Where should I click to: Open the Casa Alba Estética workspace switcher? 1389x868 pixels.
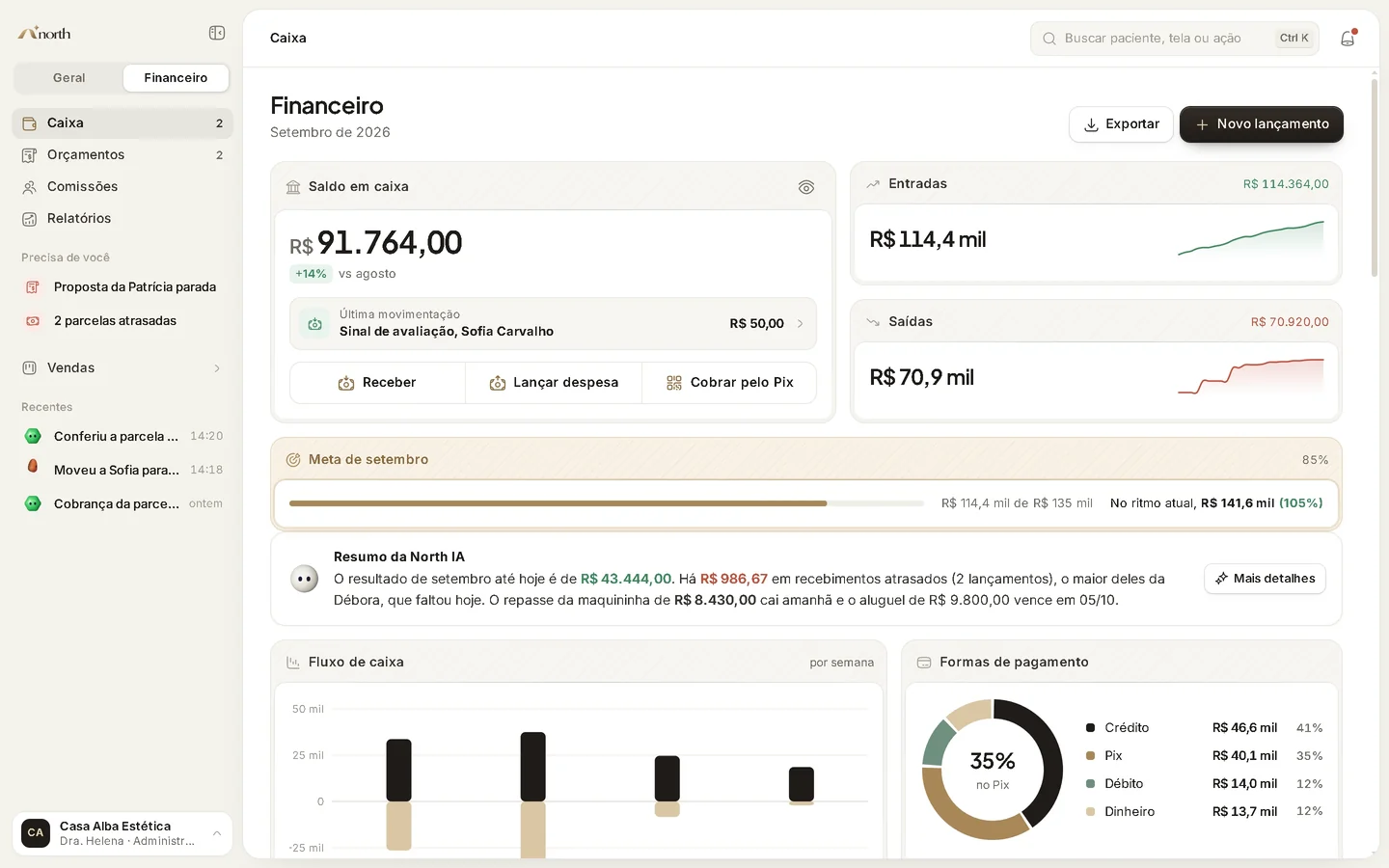click(123, 833)
